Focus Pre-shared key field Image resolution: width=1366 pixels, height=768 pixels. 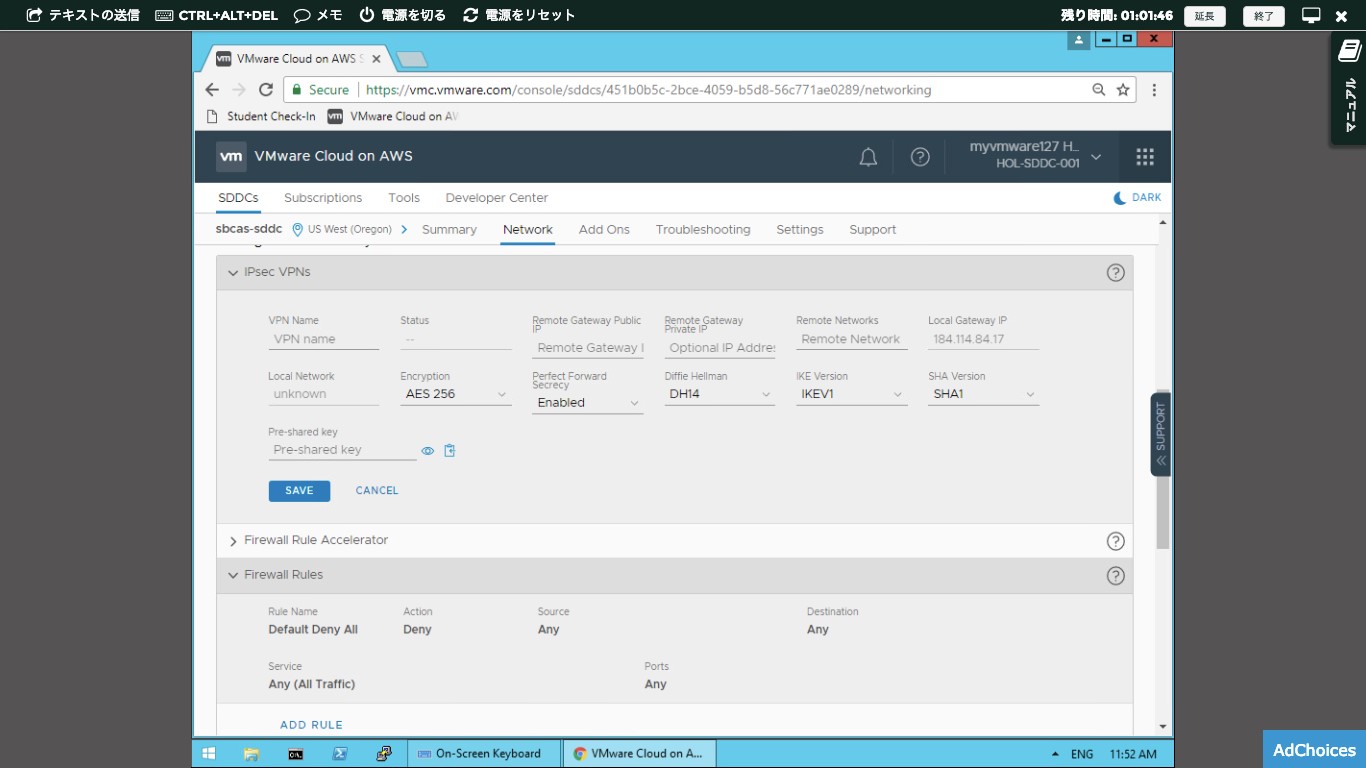342,450
